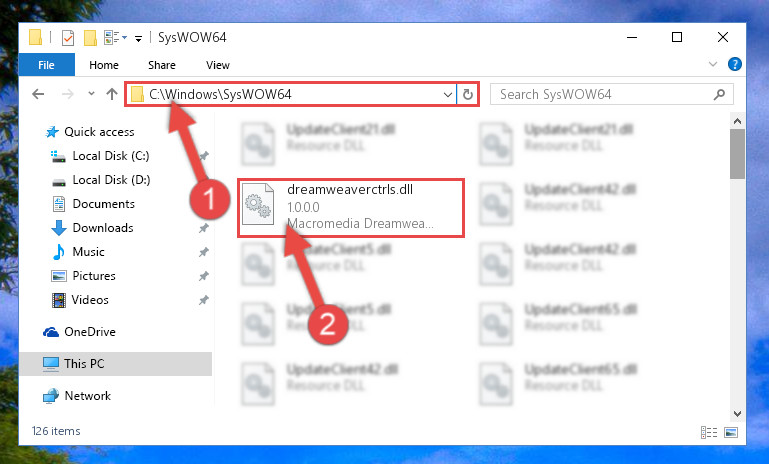Expand the ribbon with the chevron
This screenshot has height=464, width=769.
713,64
